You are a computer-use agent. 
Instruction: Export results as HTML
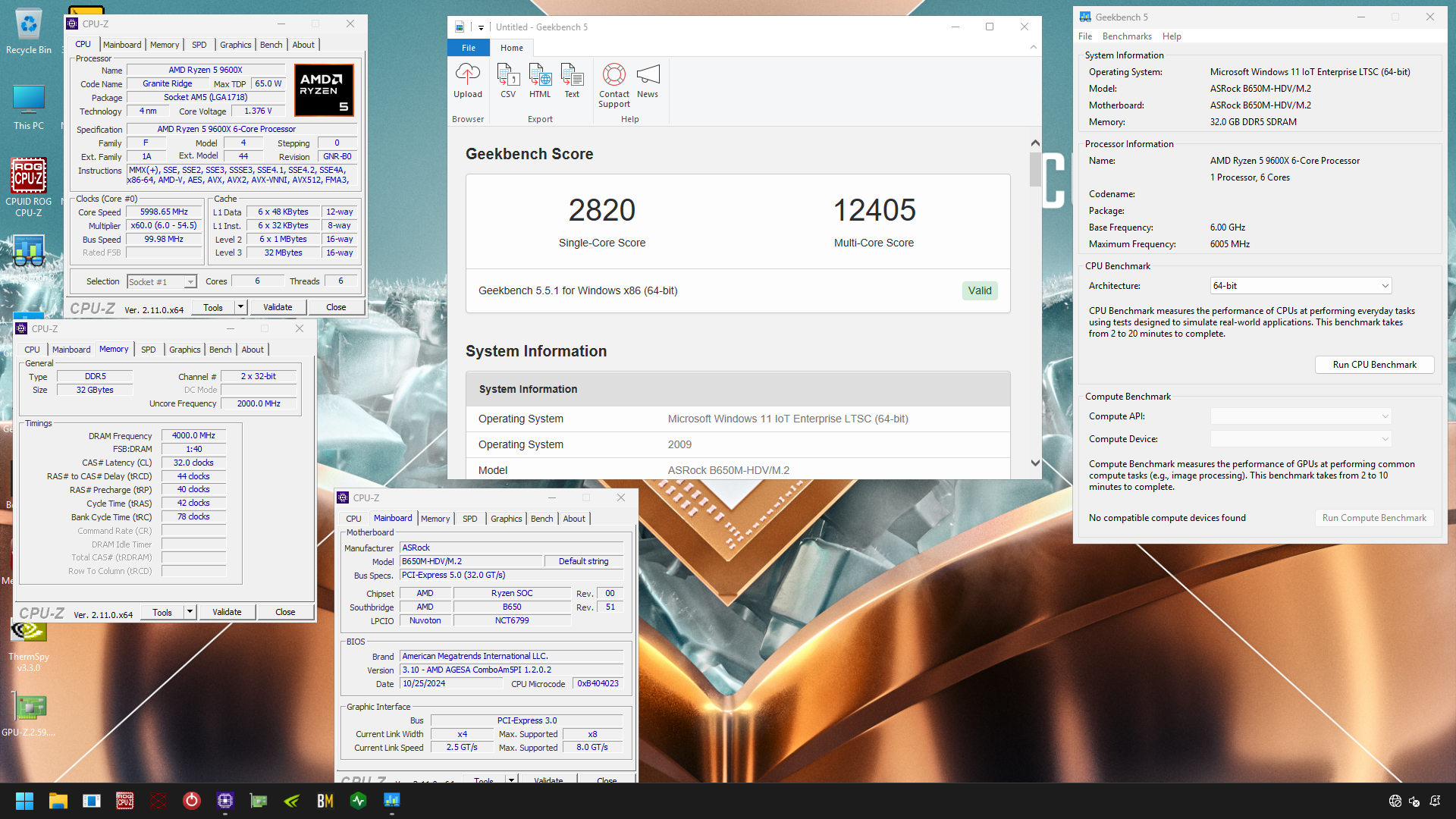click(x=540, y=81)
